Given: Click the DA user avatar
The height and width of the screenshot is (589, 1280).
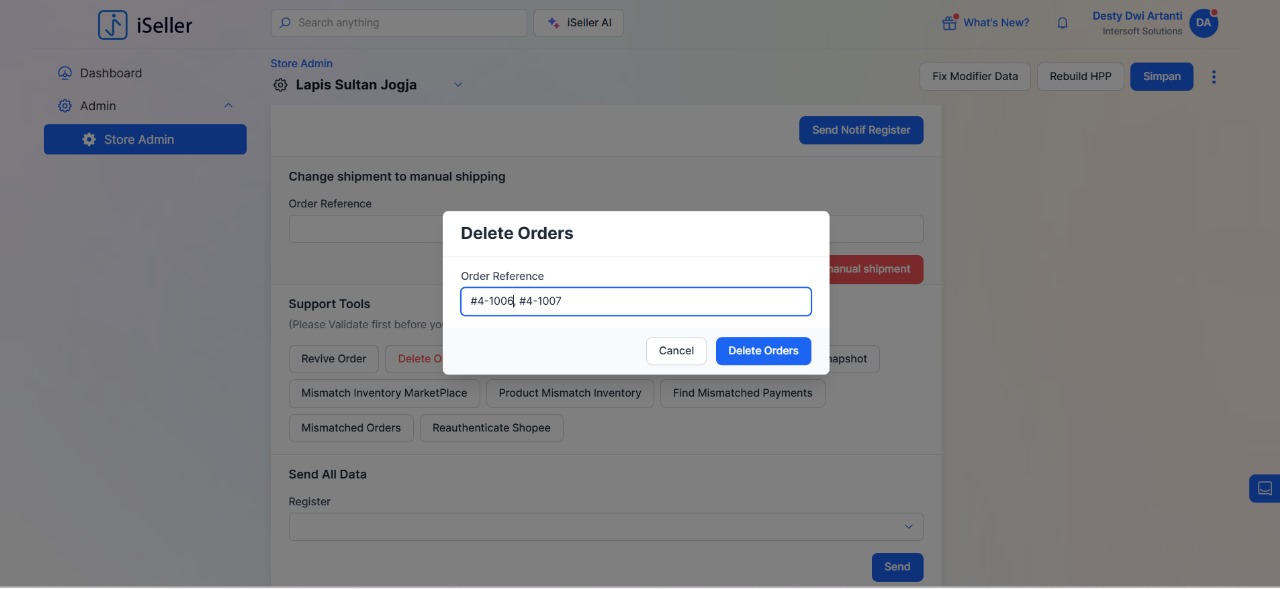Looking at the screenshot, I should click(x=1203, y=23).
